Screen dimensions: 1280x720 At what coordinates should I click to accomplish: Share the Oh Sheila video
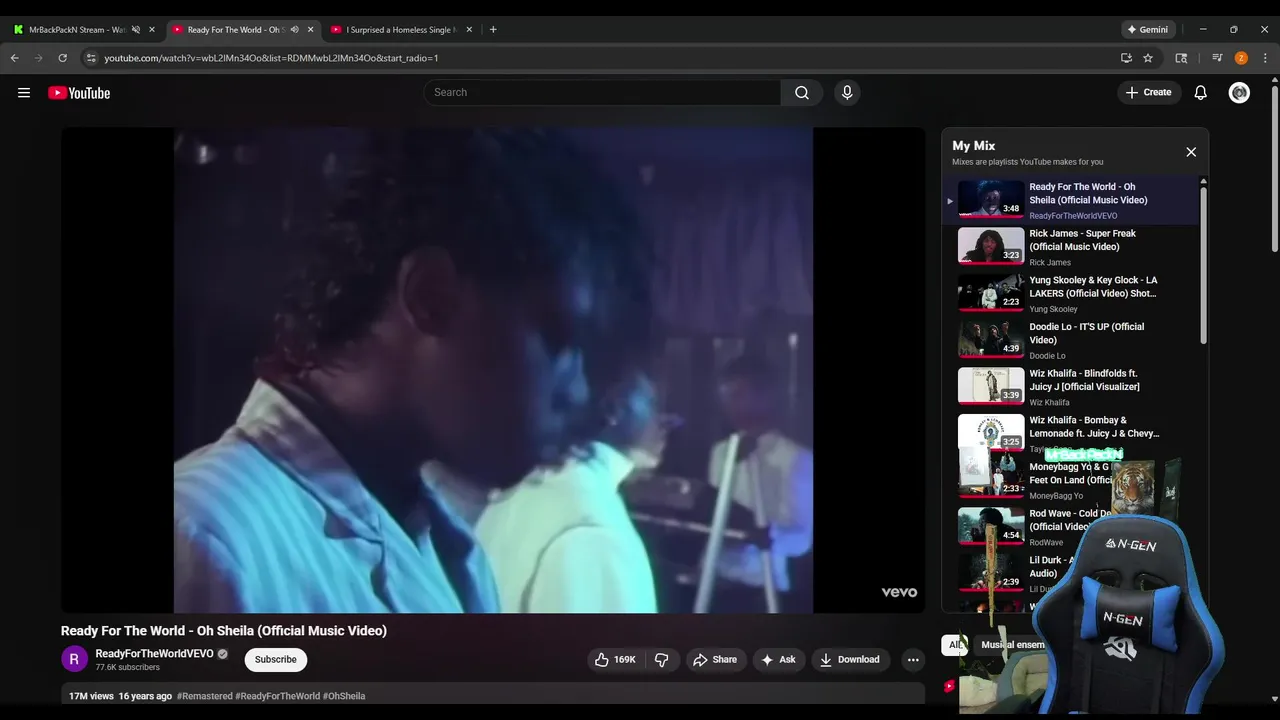click(715, 660)
